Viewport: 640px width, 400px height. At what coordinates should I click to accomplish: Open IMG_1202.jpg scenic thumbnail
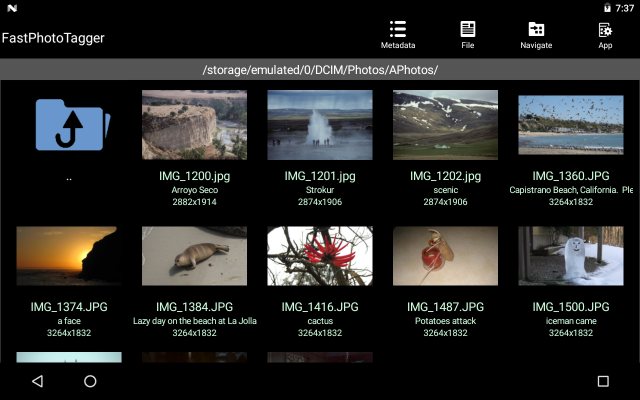[445, 125]
